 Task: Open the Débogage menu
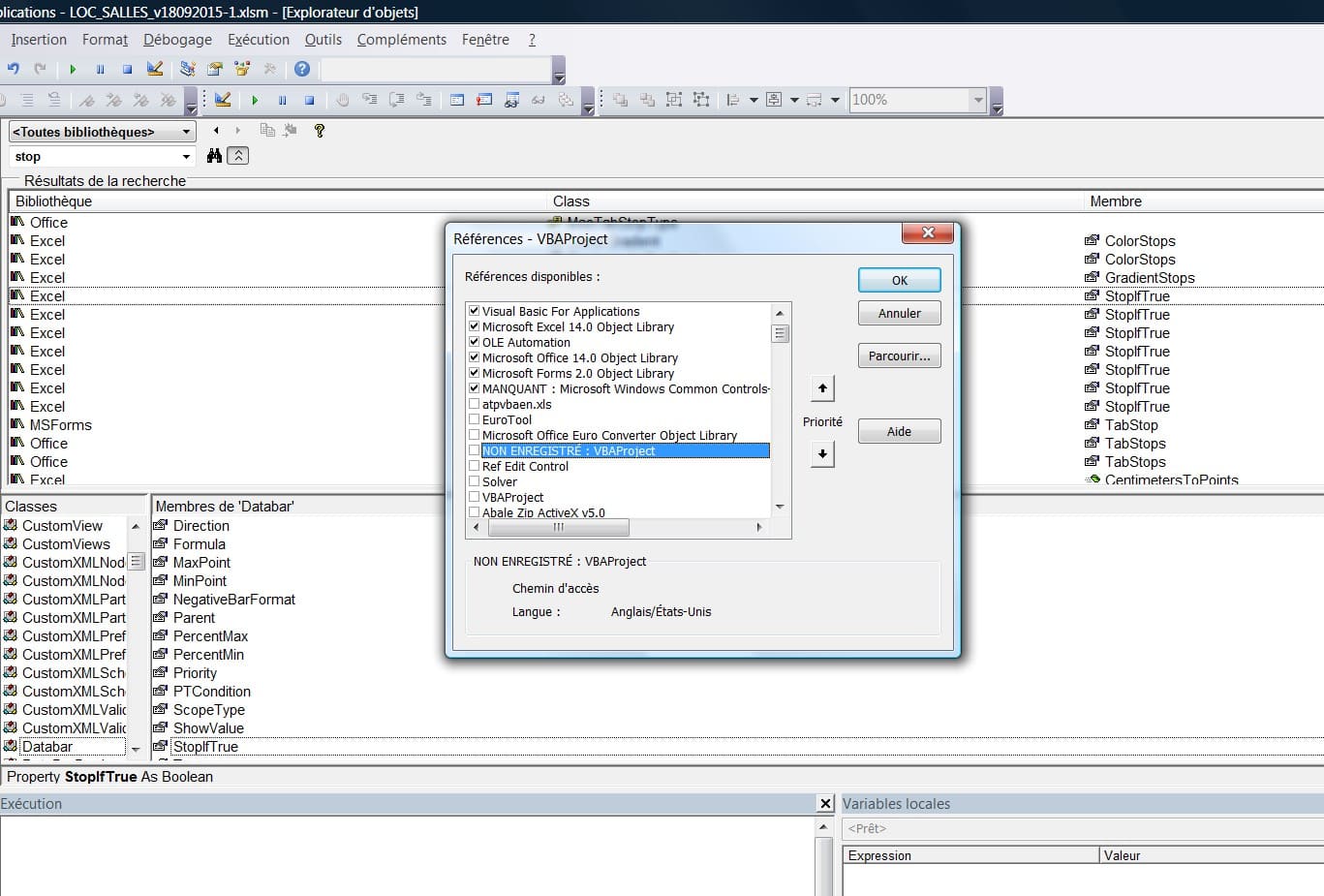[177, 40]
